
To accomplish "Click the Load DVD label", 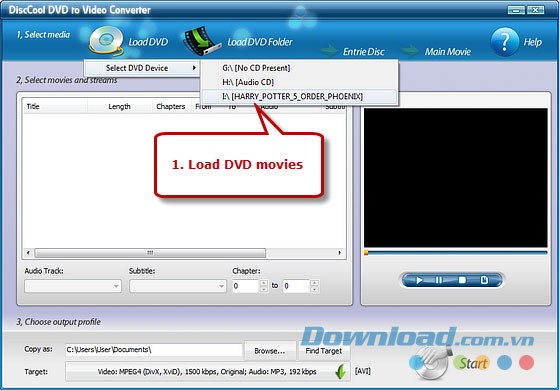I will tap(148, 42).
